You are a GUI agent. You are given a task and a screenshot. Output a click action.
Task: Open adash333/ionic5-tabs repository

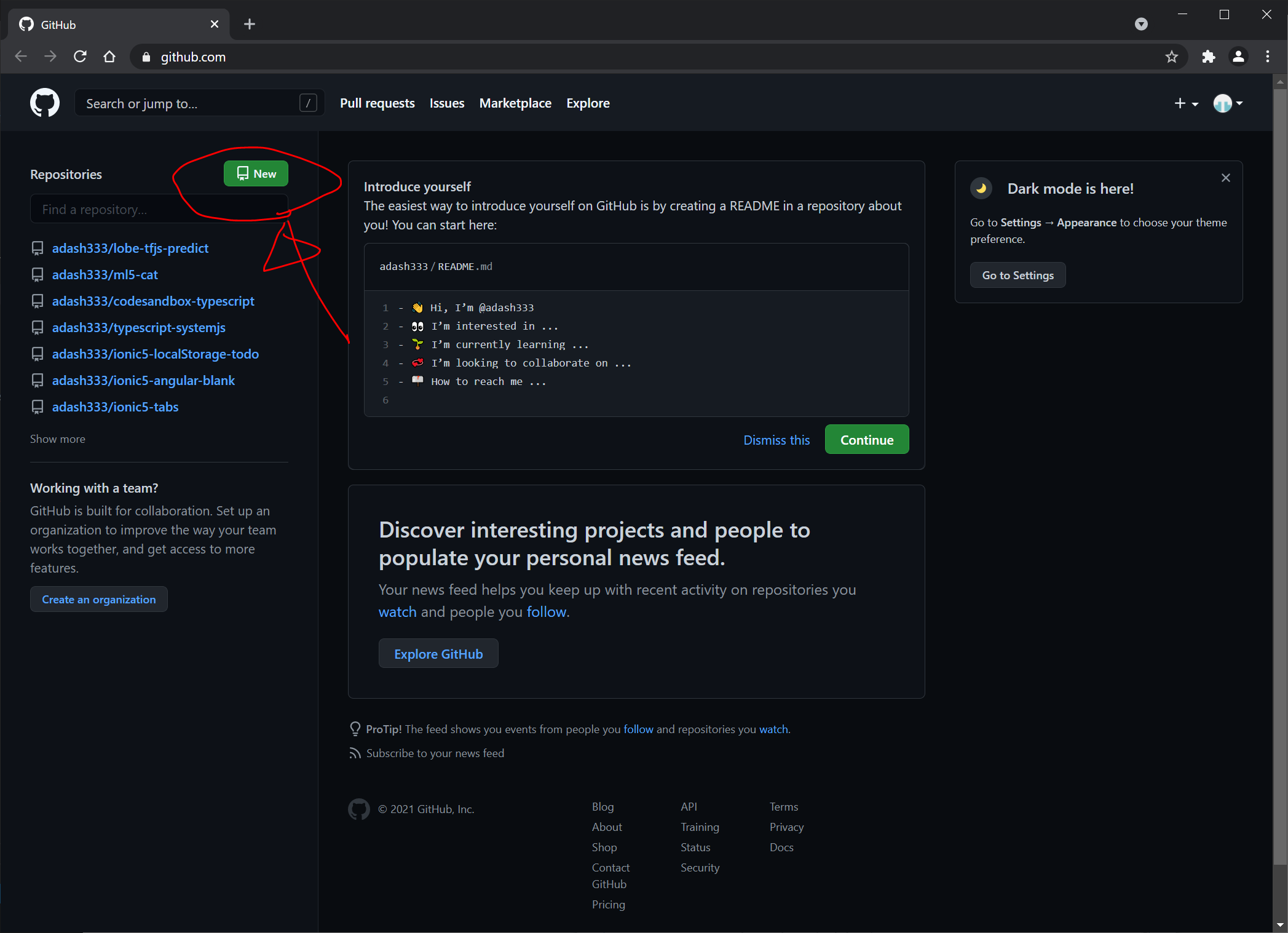click(x=116, y=407)
